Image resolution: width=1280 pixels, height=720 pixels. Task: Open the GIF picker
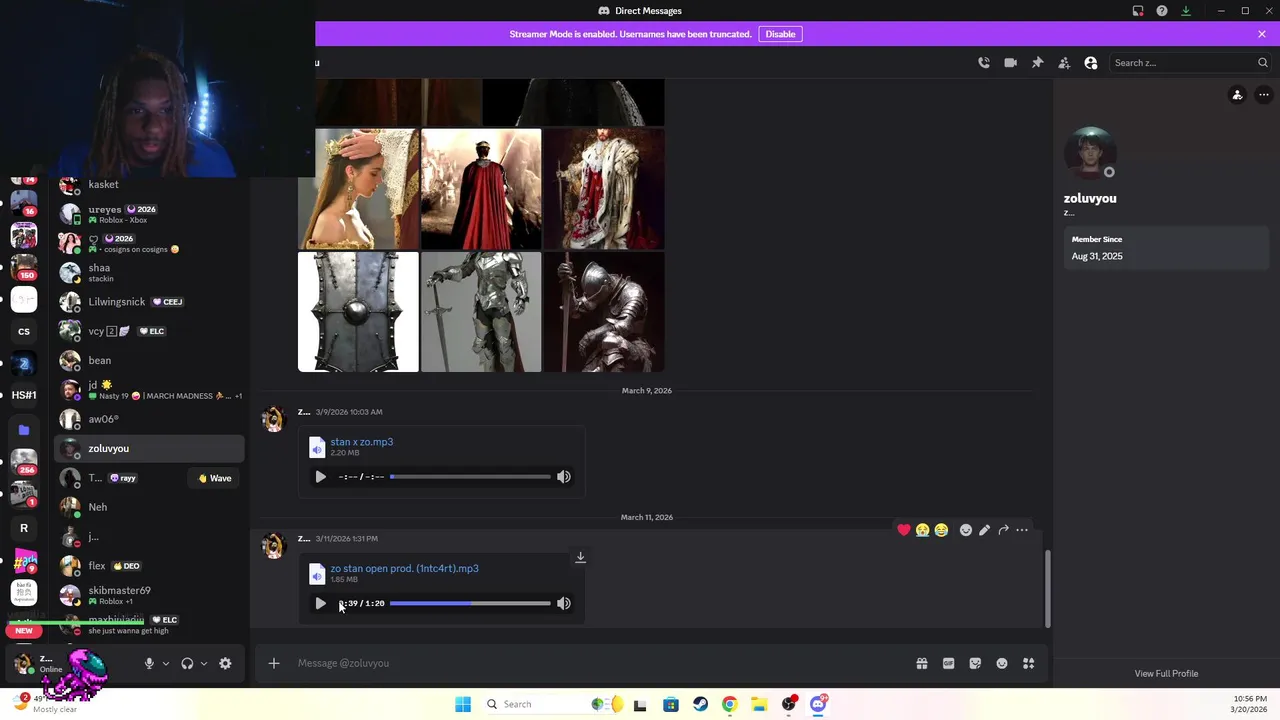click(x=948, y=663)
